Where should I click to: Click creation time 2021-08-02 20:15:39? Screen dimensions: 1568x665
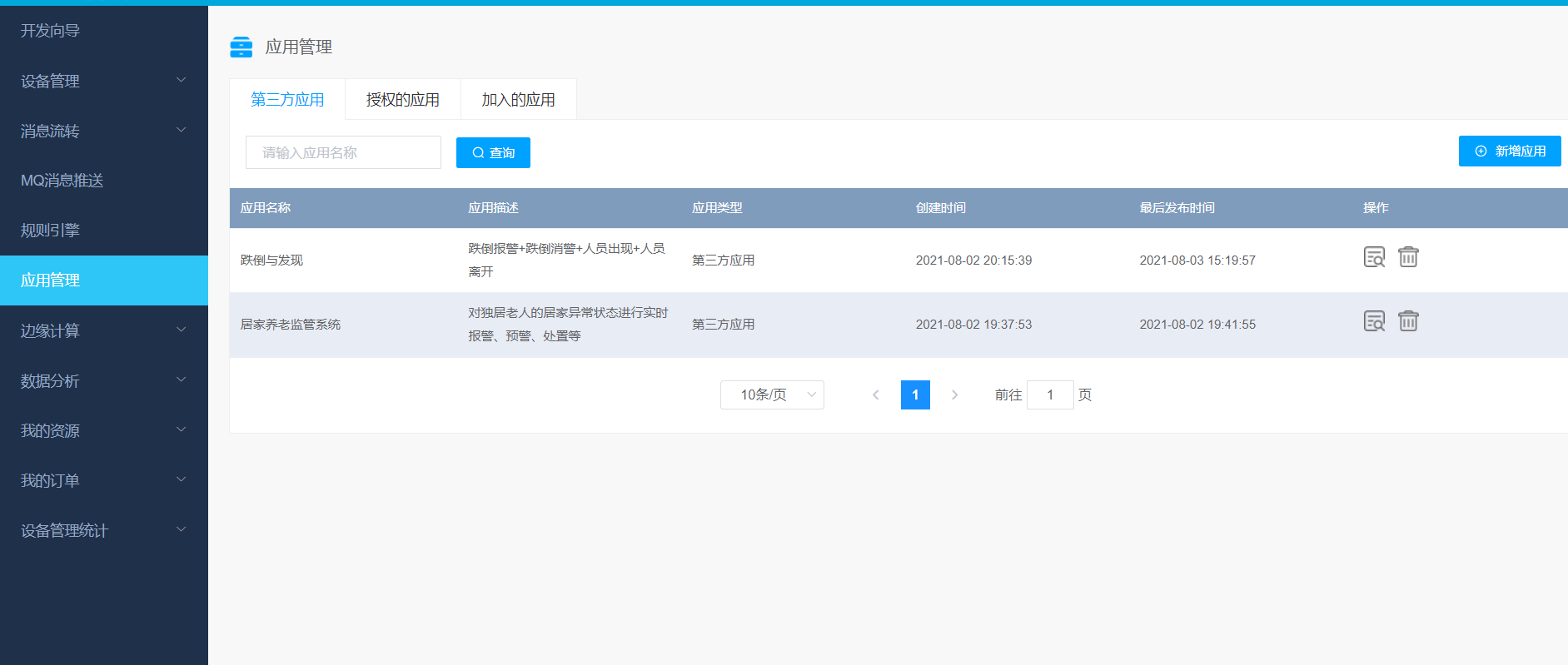tap(973, 261)
